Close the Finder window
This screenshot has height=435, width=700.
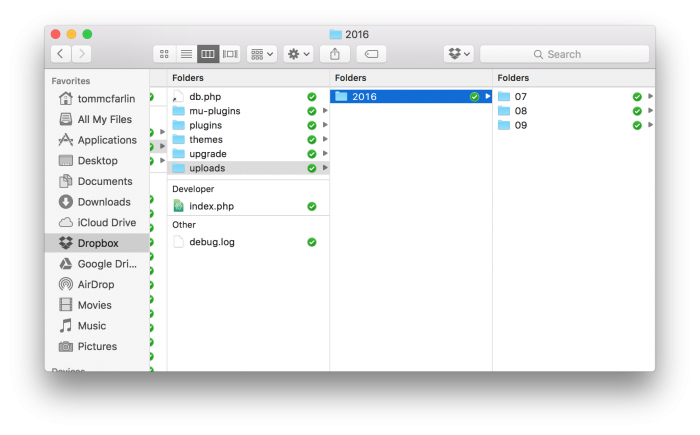coord(55,34)
